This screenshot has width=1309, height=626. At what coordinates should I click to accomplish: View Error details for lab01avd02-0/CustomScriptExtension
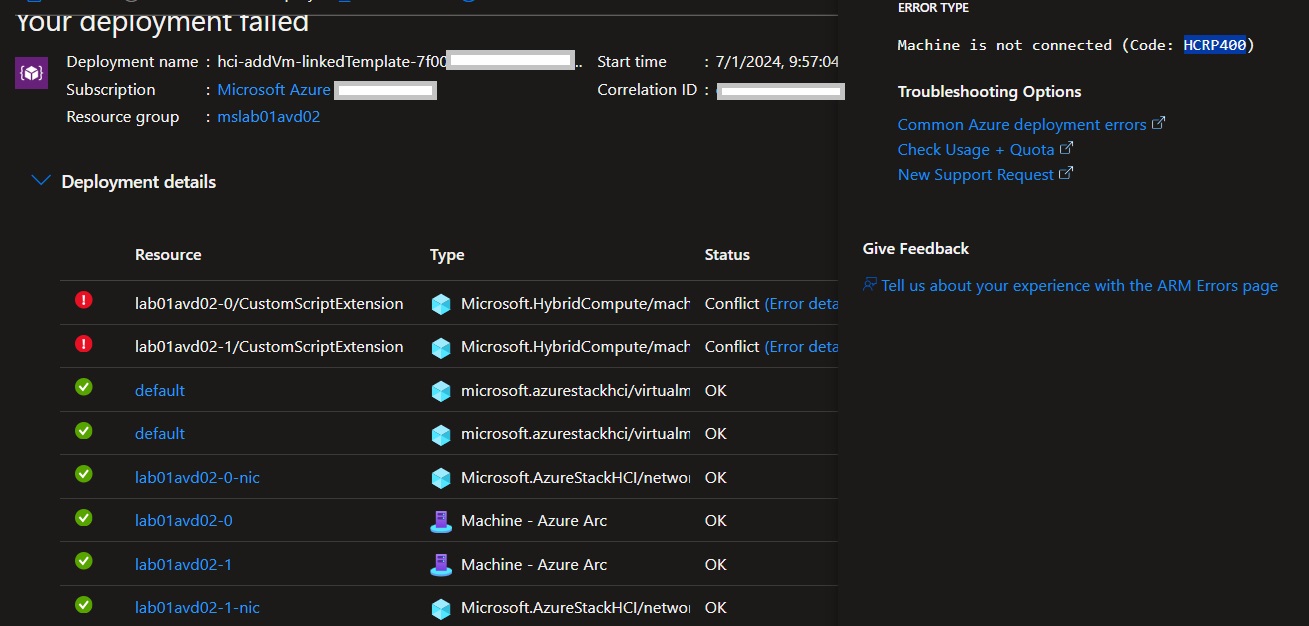[801, 303]
